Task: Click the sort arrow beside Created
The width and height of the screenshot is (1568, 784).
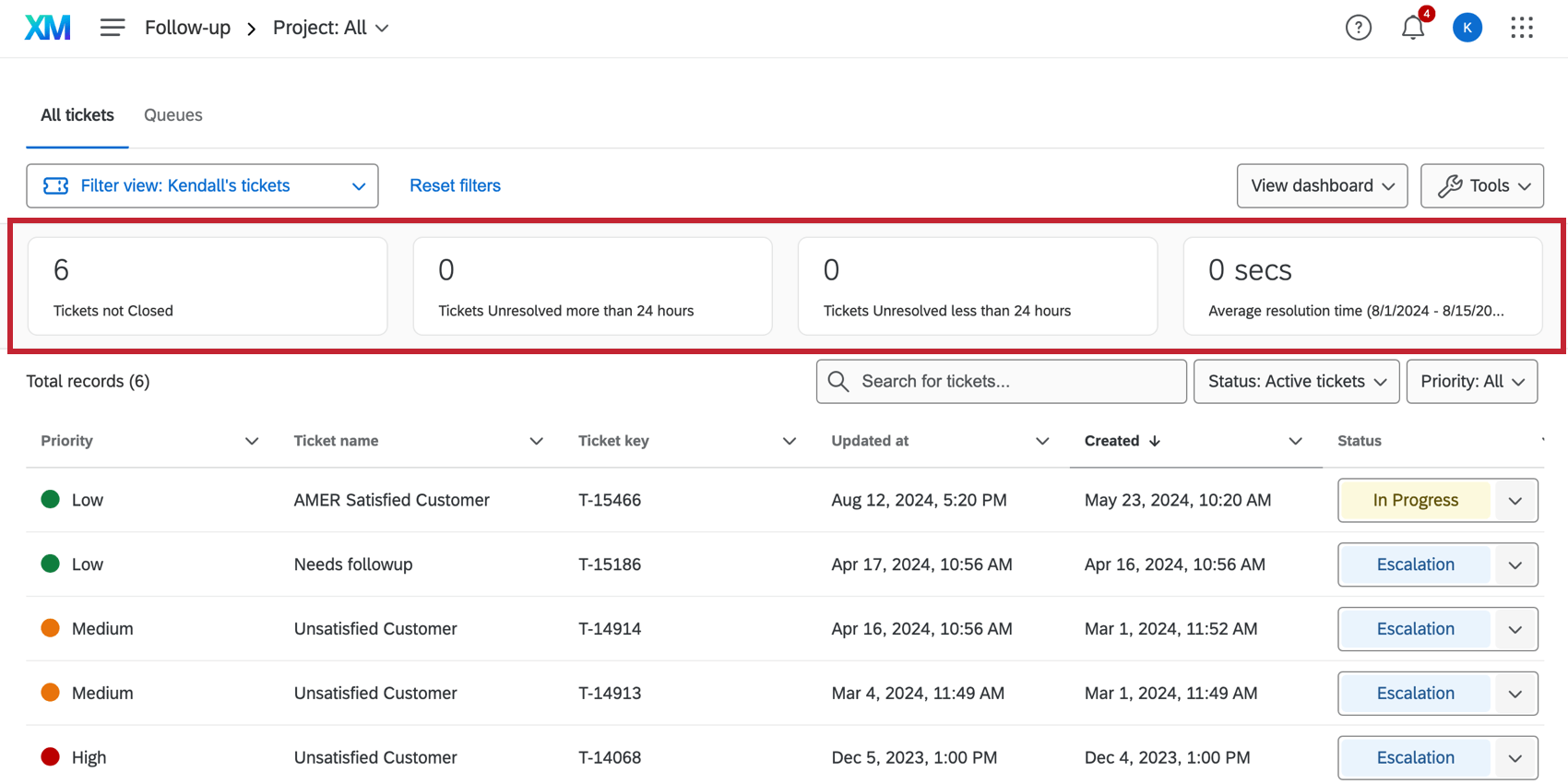Action: coord(1155,441)
